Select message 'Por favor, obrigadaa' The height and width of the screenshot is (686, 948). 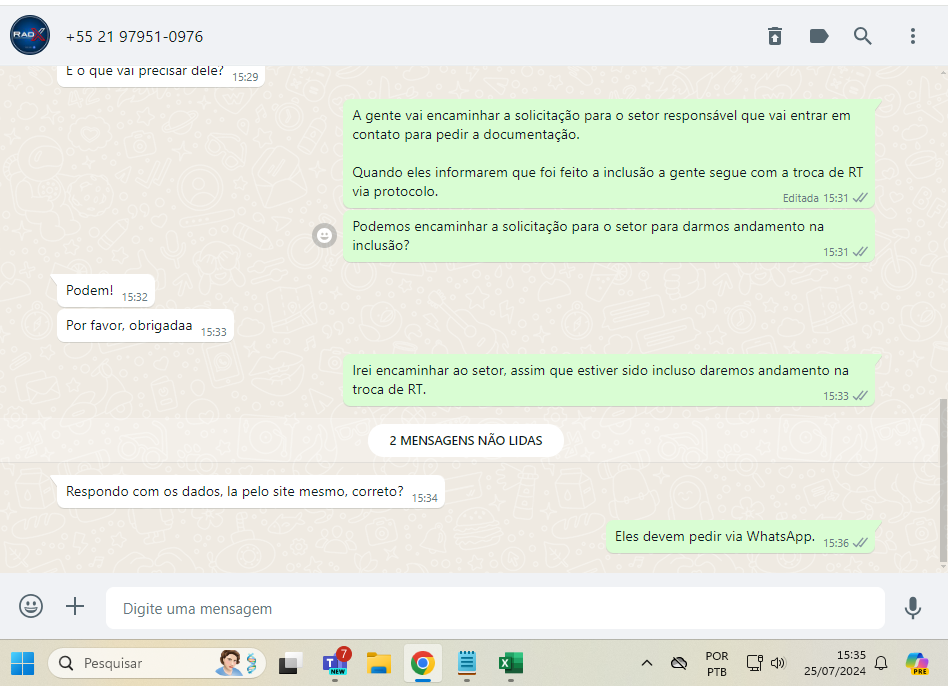tap(145, 326)
